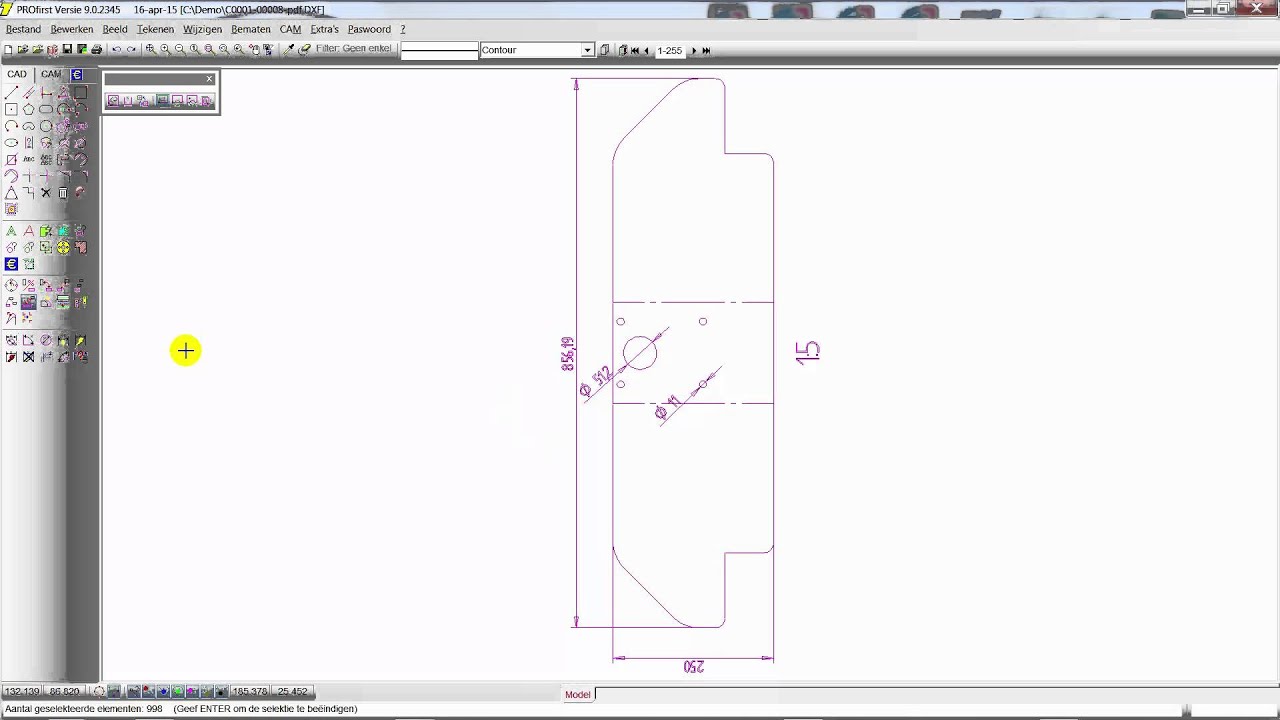
Task: Click the delete trash bin tool
Action: tap(63, 193)
